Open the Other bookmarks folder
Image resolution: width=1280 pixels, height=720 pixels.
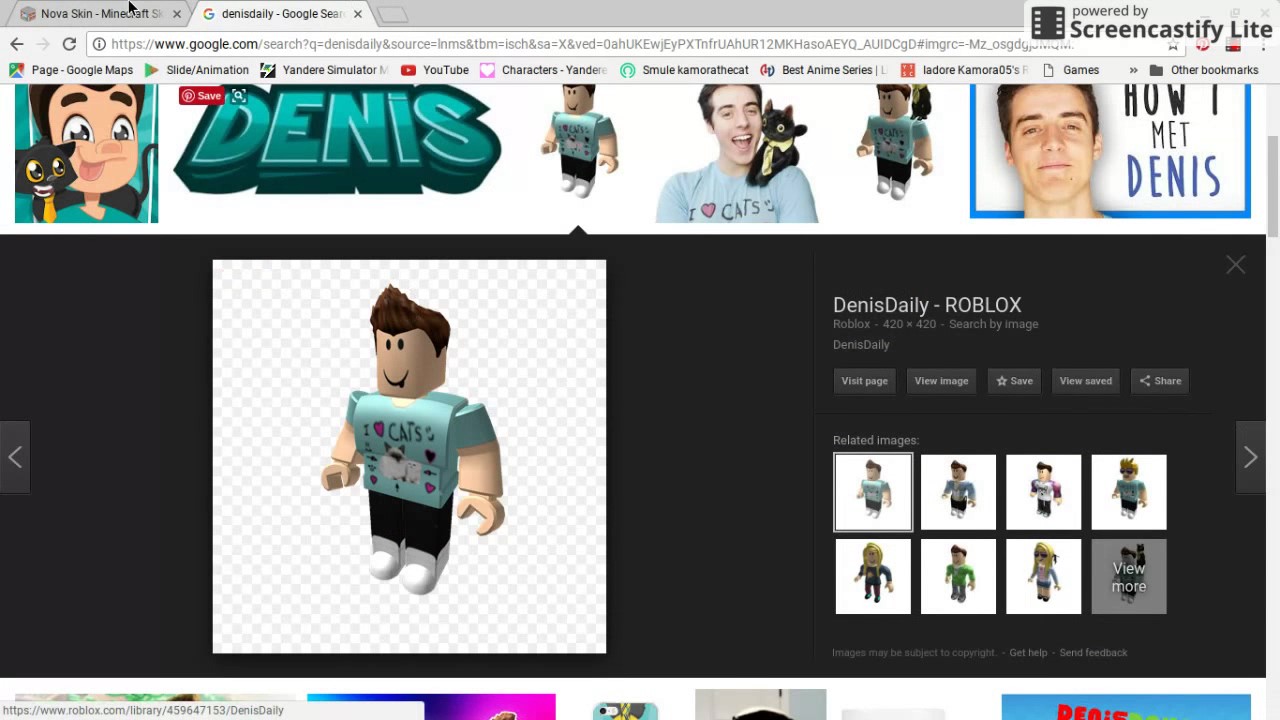coord(1204,70)
